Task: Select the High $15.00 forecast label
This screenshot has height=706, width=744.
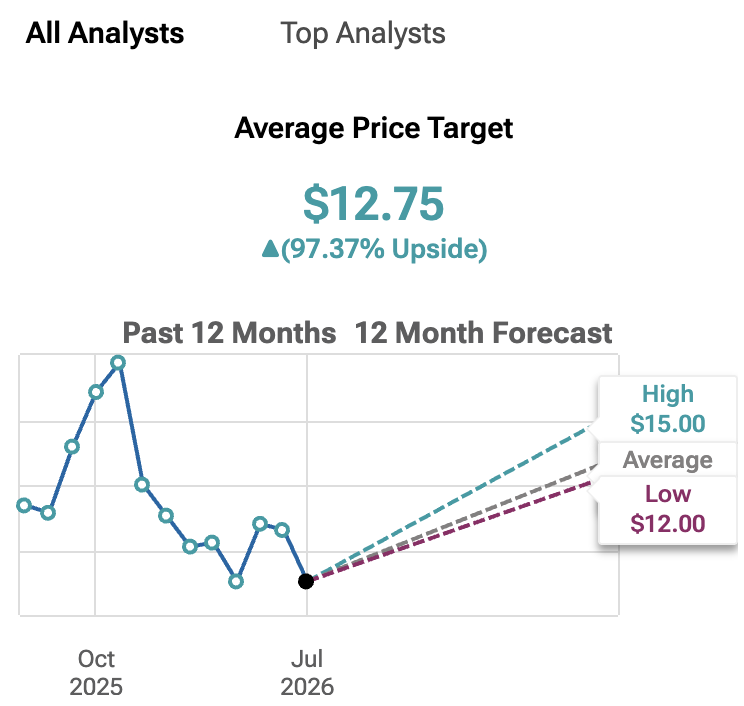Action: 668,409
